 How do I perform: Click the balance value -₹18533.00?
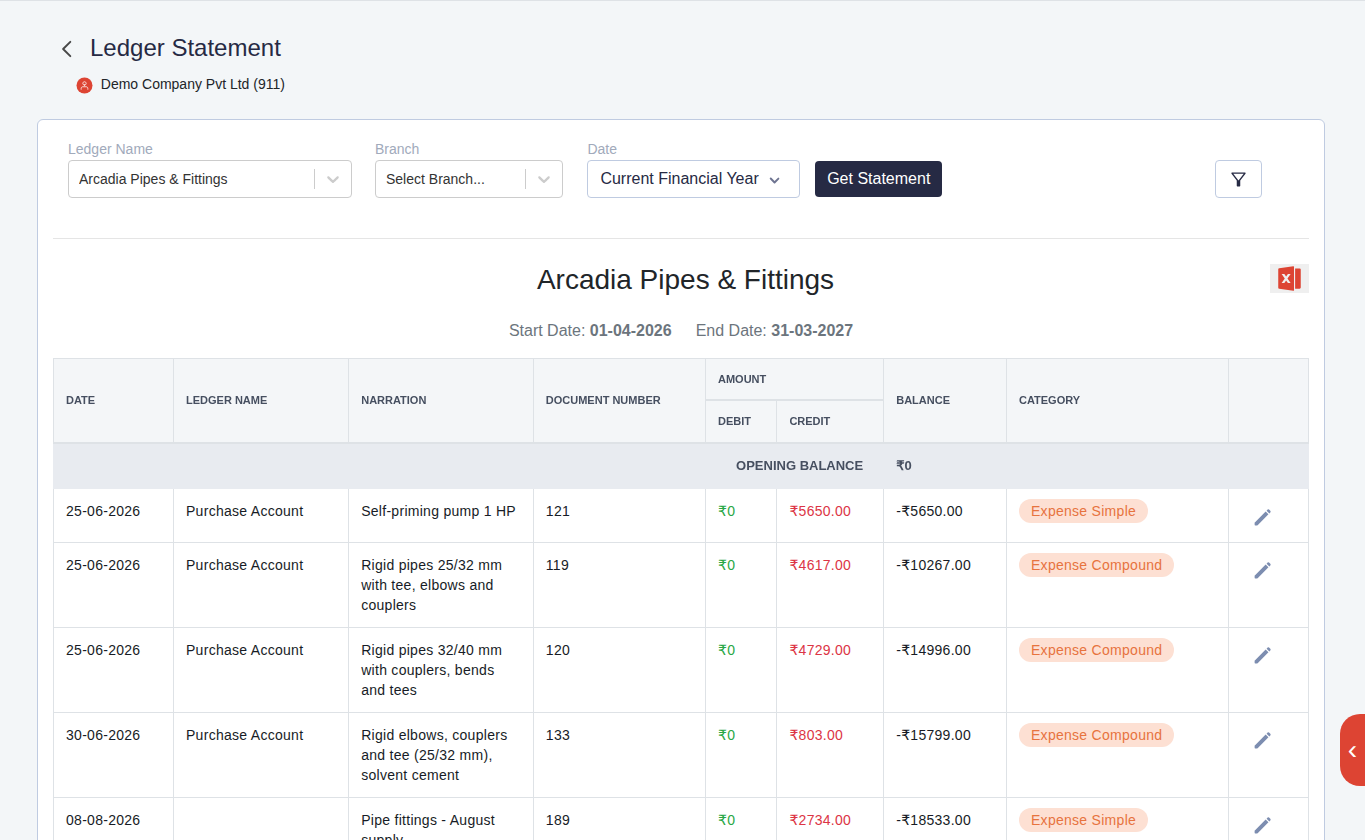[x=933, y=820]
